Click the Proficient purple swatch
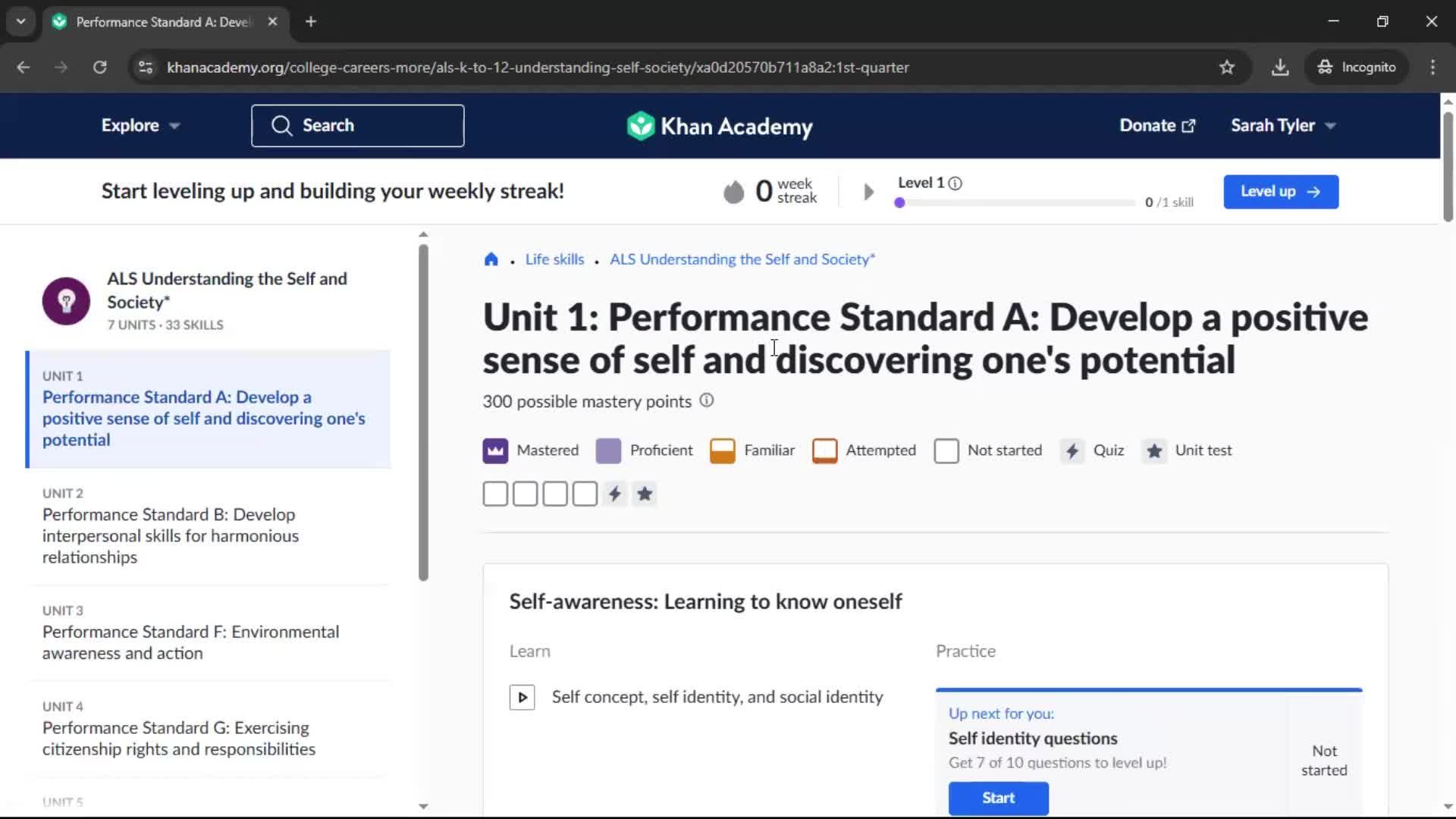Screen dimensions: 1456x819 pyautogui.click(x=608, y=451)
